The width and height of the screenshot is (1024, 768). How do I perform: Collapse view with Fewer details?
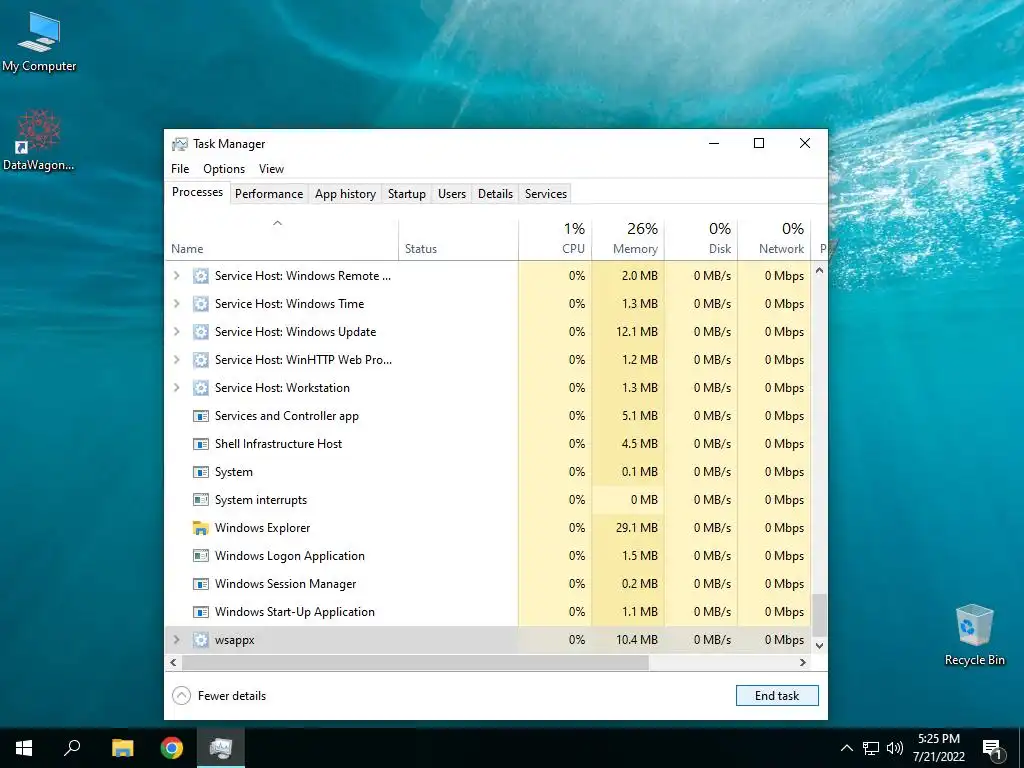tap(219, 696)
